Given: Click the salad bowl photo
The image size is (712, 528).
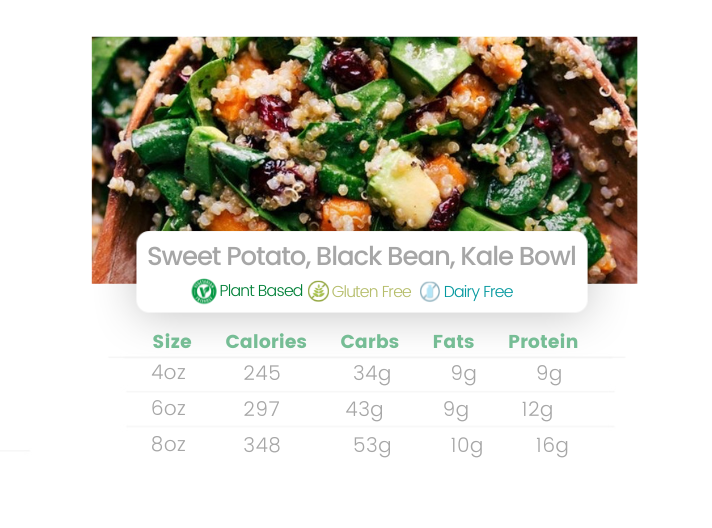Looking at the screenshot, I should click(364, 130).
